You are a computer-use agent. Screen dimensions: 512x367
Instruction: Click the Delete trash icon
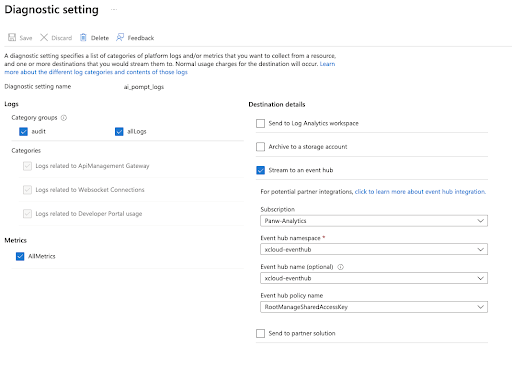[83, 37]
